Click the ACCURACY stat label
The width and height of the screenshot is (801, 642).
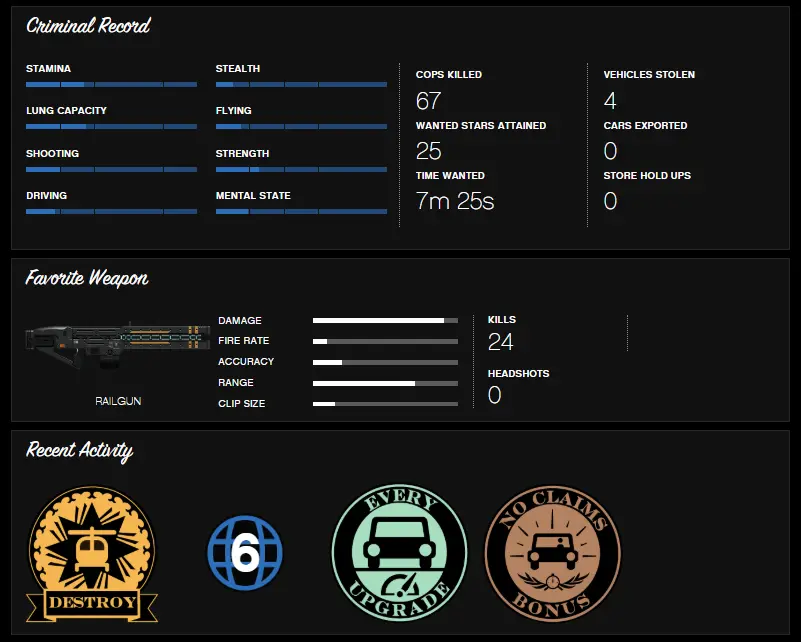[x=246, y=362]
